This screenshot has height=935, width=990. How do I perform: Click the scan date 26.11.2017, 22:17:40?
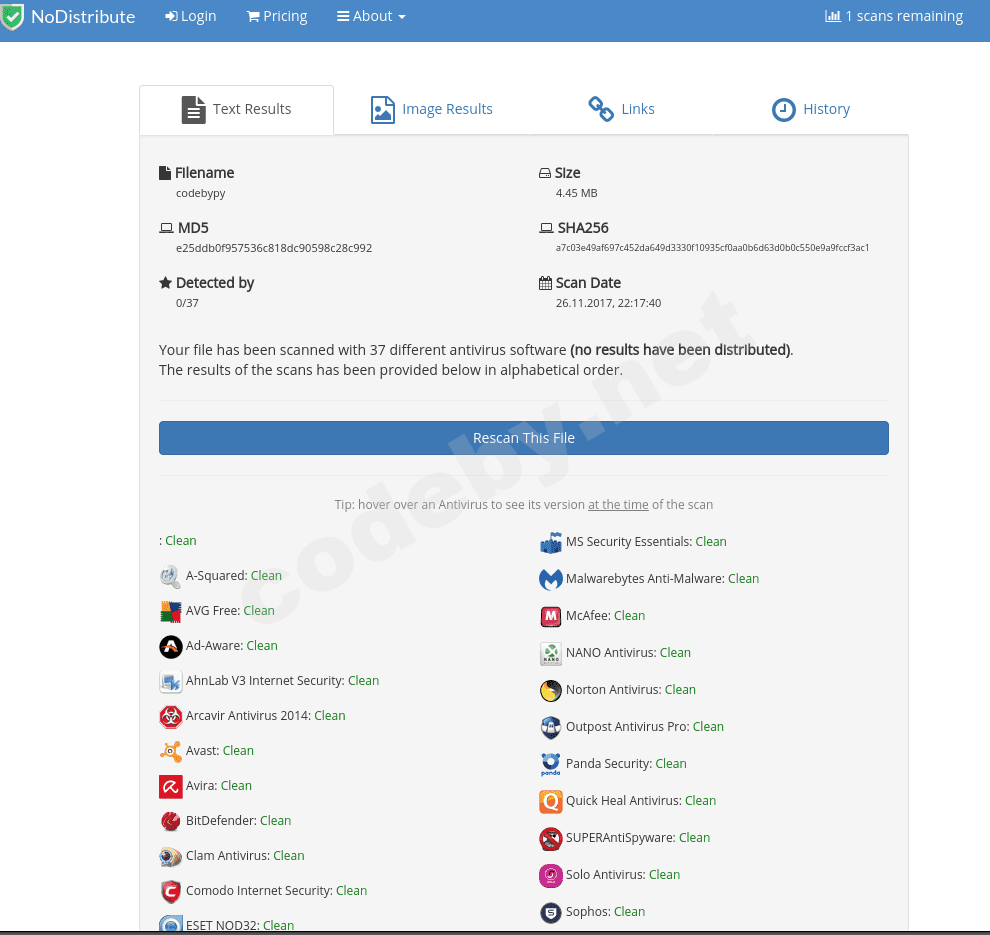[x=608, y=303]
